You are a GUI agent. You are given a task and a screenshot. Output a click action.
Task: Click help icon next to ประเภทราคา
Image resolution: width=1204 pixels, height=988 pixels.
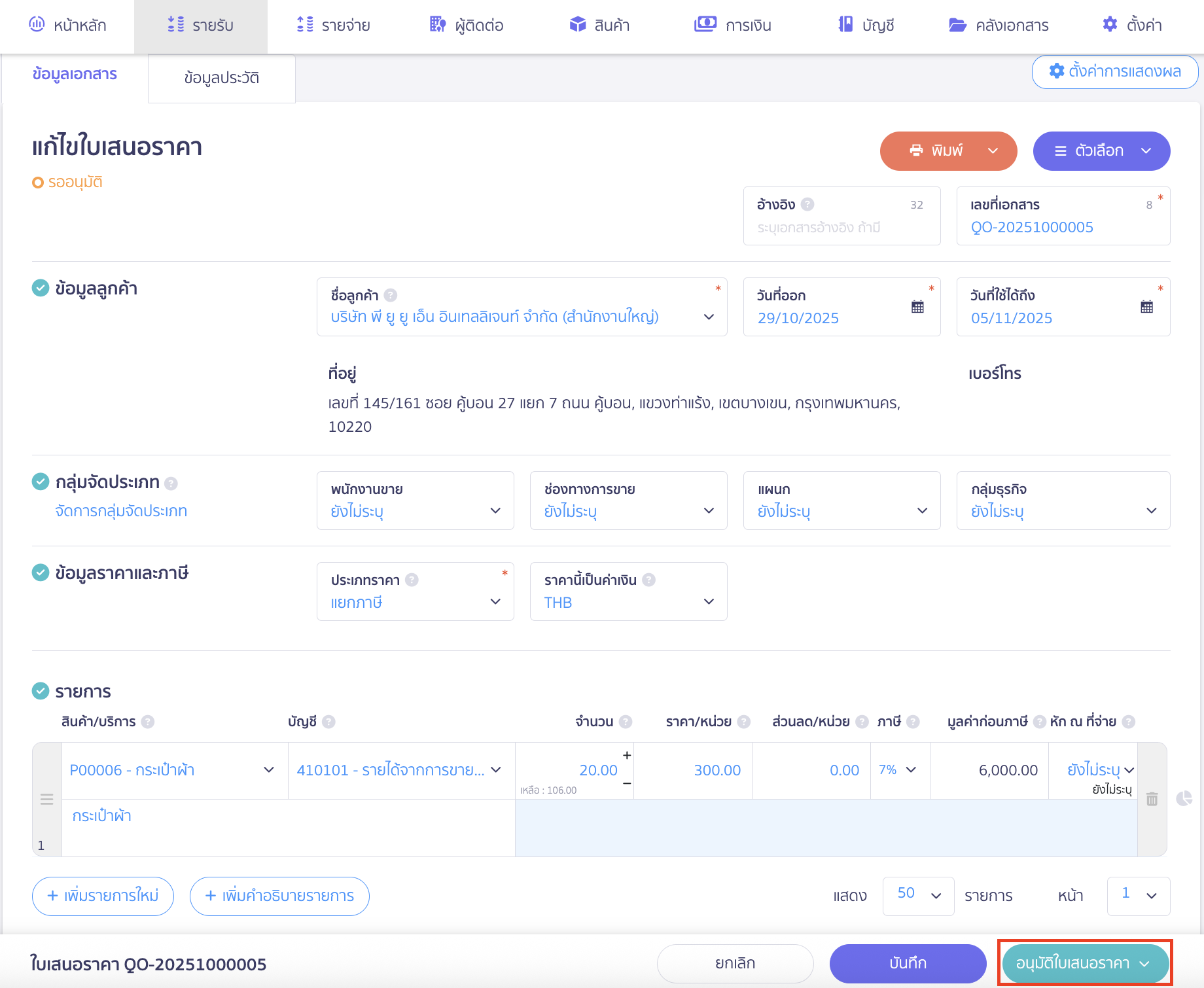click(412, 580)
